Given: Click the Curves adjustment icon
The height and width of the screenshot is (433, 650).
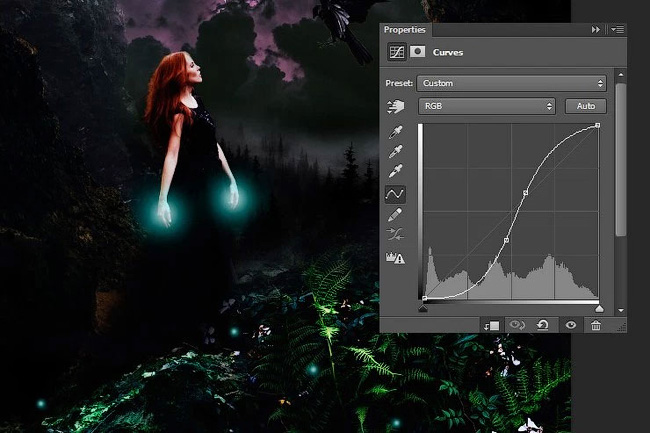Looking at the screenshot, I should tap(396, 52).
